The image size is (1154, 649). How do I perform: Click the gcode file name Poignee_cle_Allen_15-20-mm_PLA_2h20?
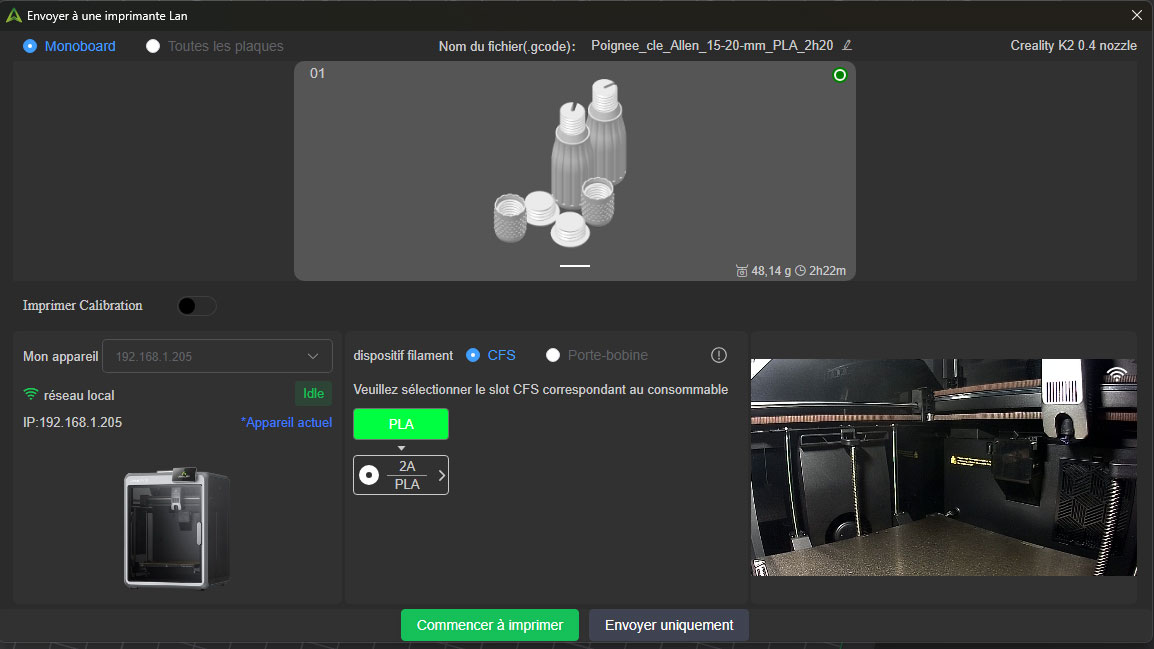(712, 46)
